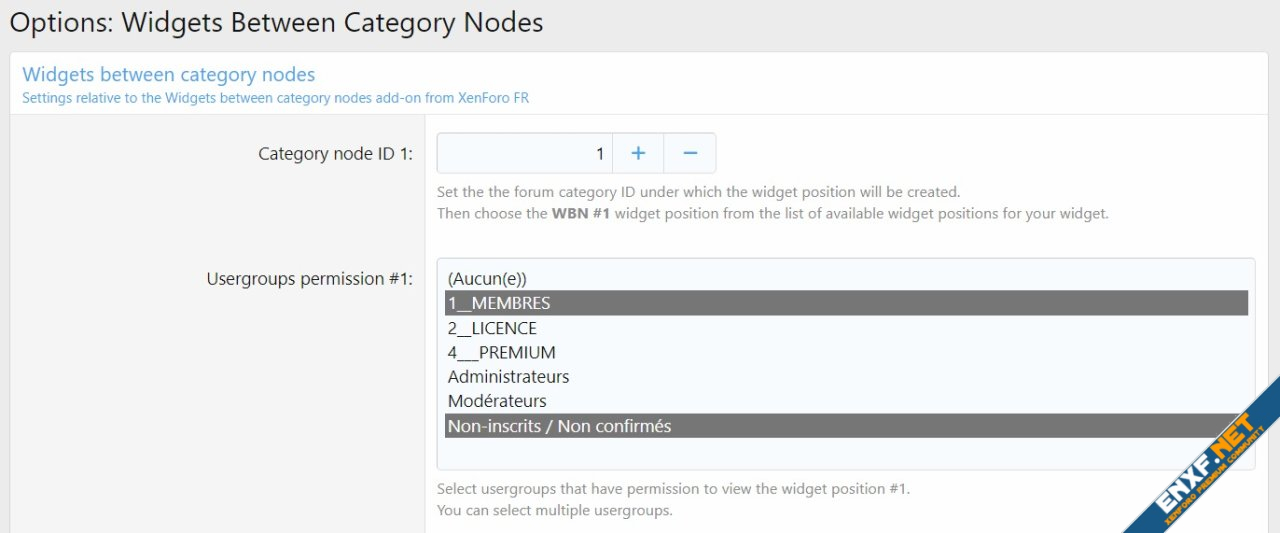This screenshot has height=533, width=1280.
Task: Select the Administrateurs usergroup
Action: click(x=508, y=377)
